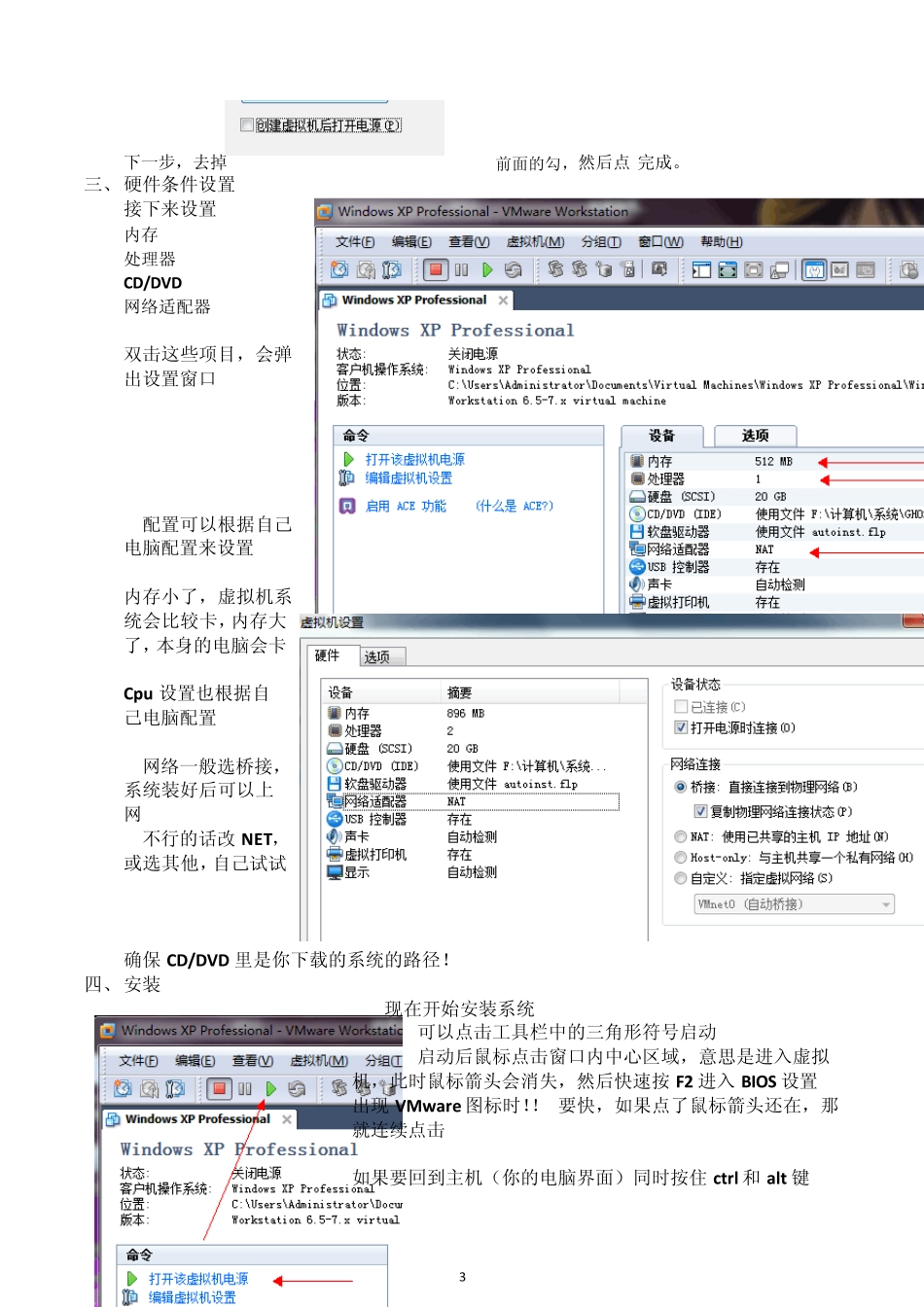The width and height of the screenshot is (924, 1307).
Task: Toggle the 已连接(C) checkbox
Action: tap(681, 707)
